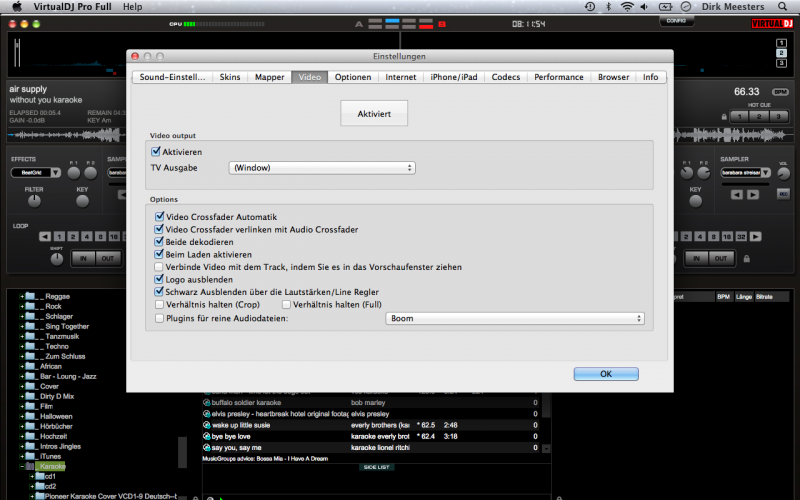The height and width of the screenshot is (500, 800).
Task: Click the Wi-Fi status icon
Action: coord(627,7)
